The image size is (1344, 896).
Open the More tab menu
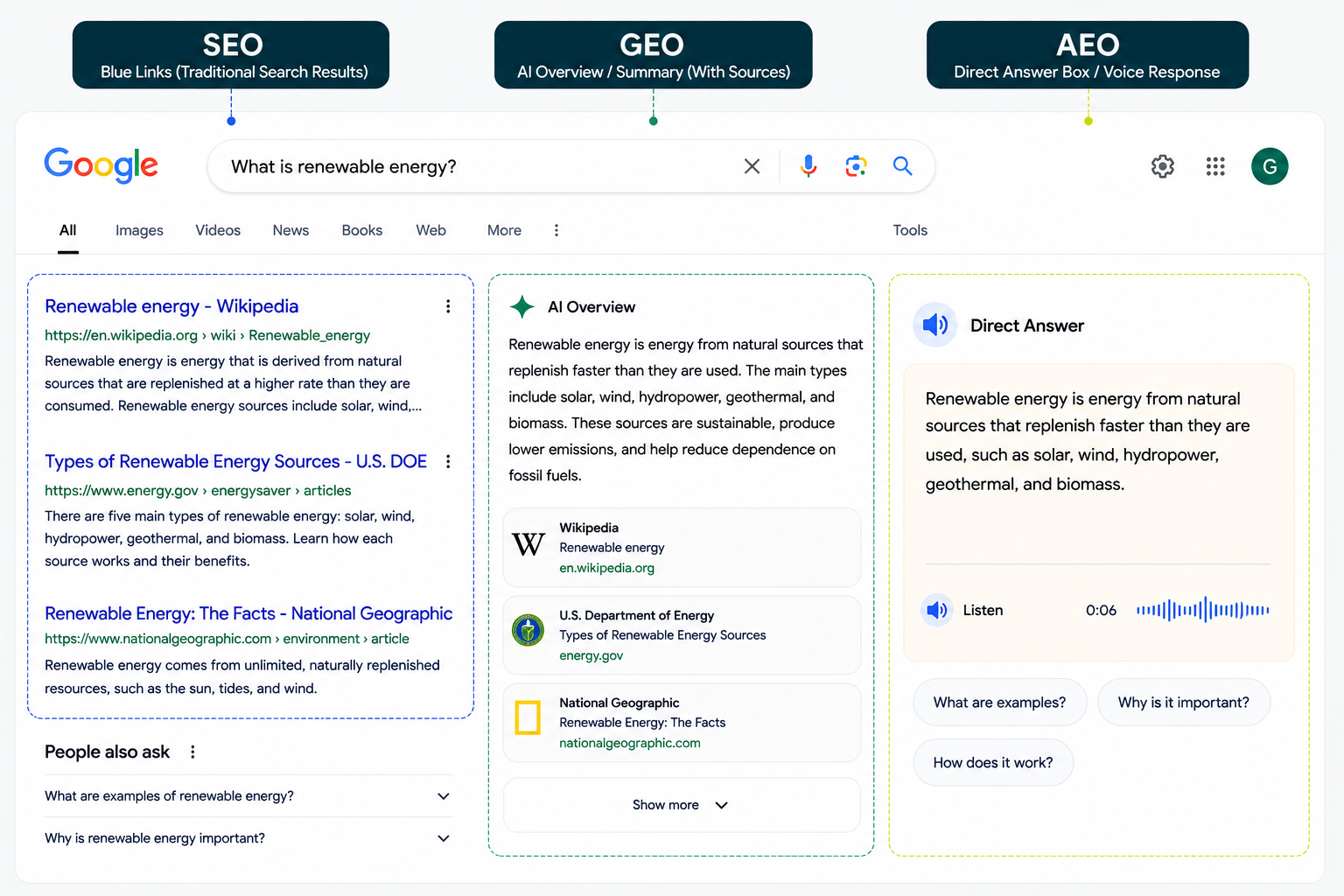(x=504, y=230)
